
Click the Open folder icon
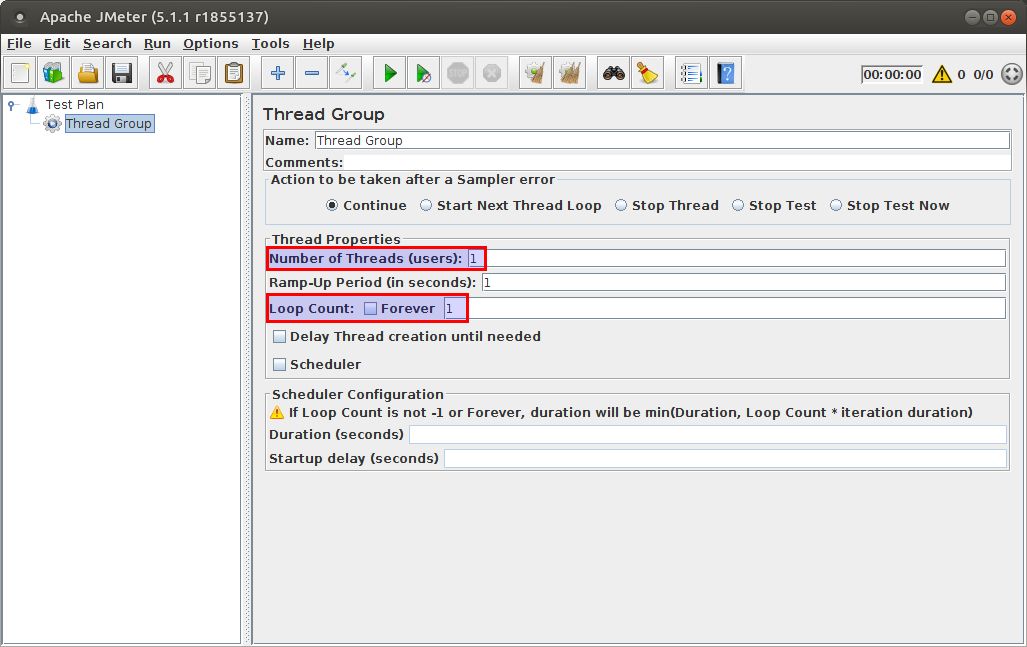point(88,73)
